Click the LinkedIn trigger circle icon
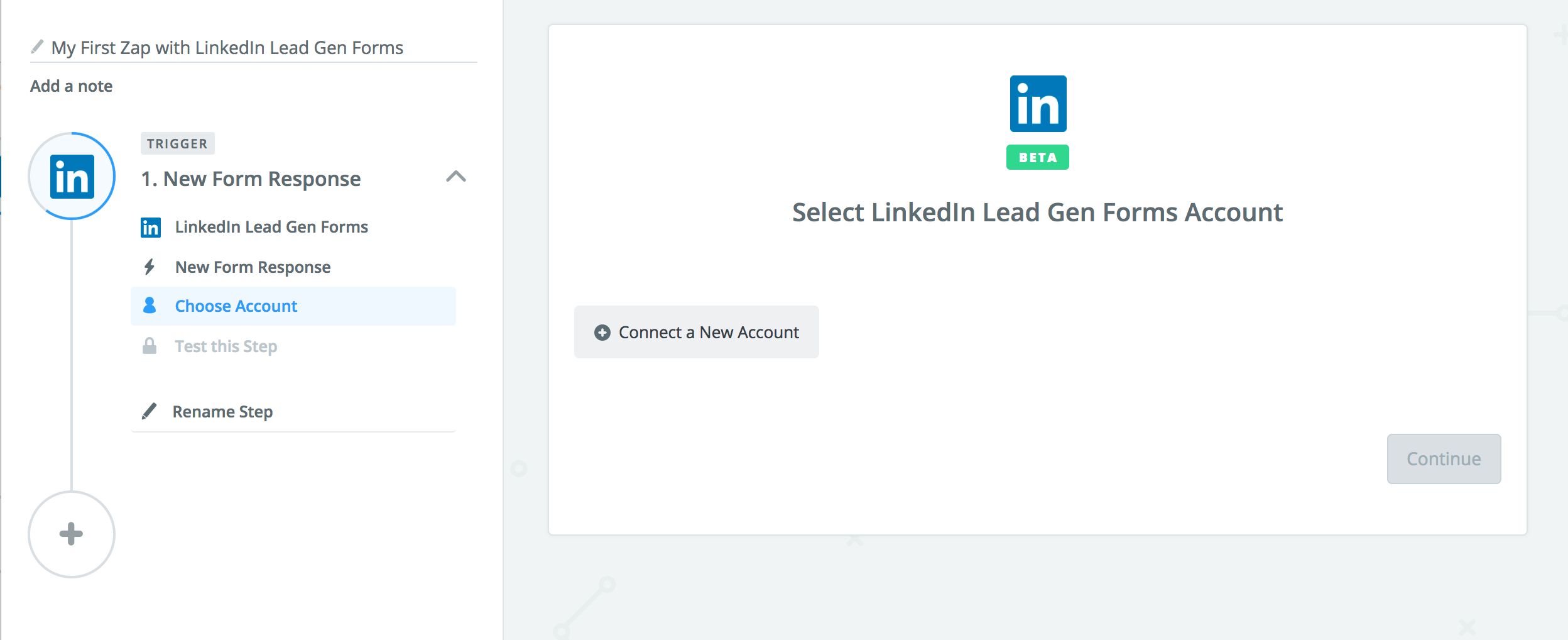Image resolution: width=1568 pixels, height=640 pixels. [72, 176]
